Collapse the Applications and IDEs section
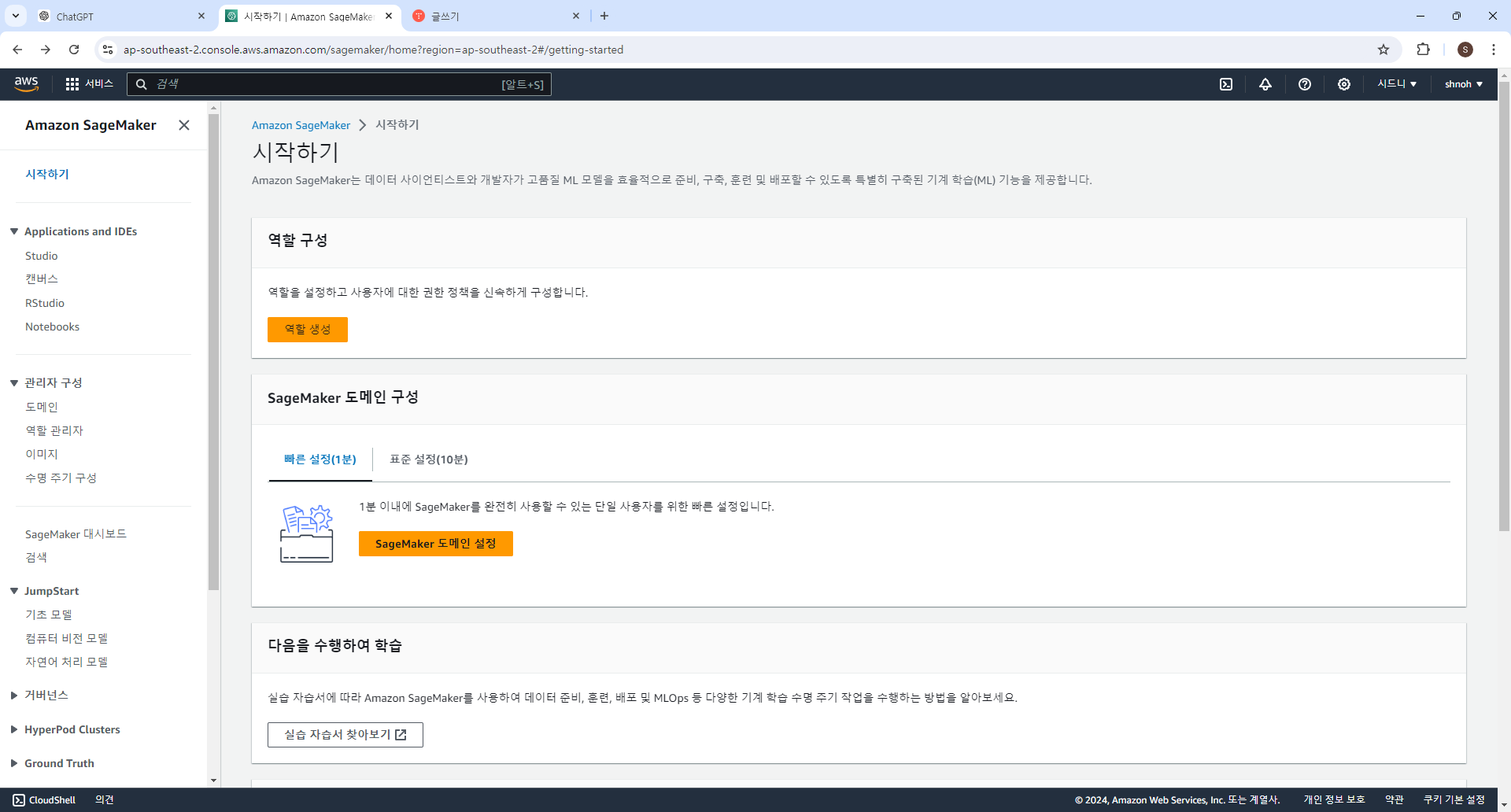The width and height of the screenshot is (1511, 812). [14, 231]
